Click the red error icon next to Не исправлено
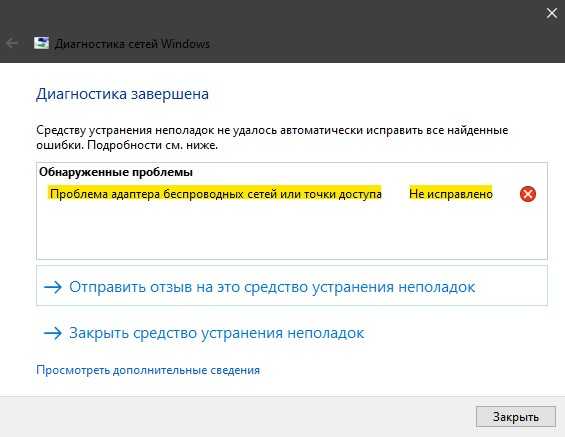The image size is (565, 437). click(x=528, y=194)
